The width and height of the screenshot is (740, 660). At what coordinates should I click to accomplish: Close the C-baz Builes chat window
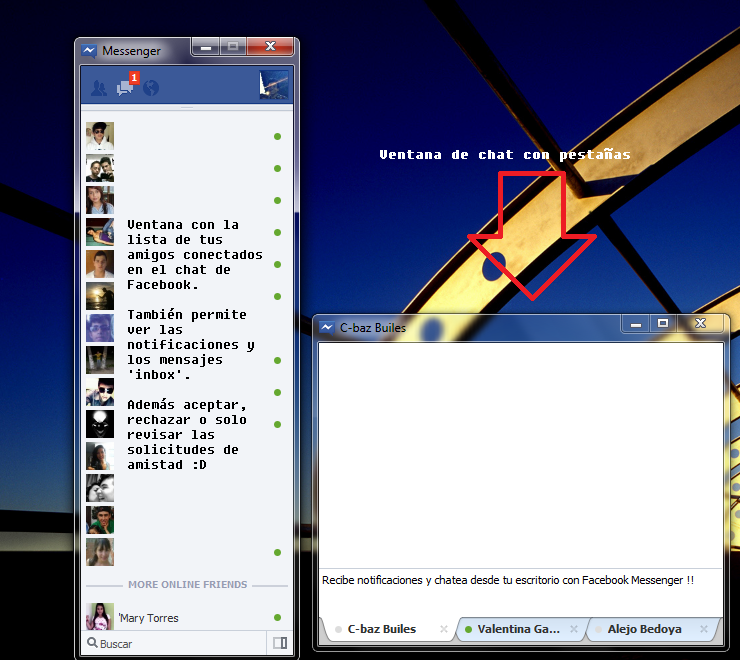click(x=700, y=323)
